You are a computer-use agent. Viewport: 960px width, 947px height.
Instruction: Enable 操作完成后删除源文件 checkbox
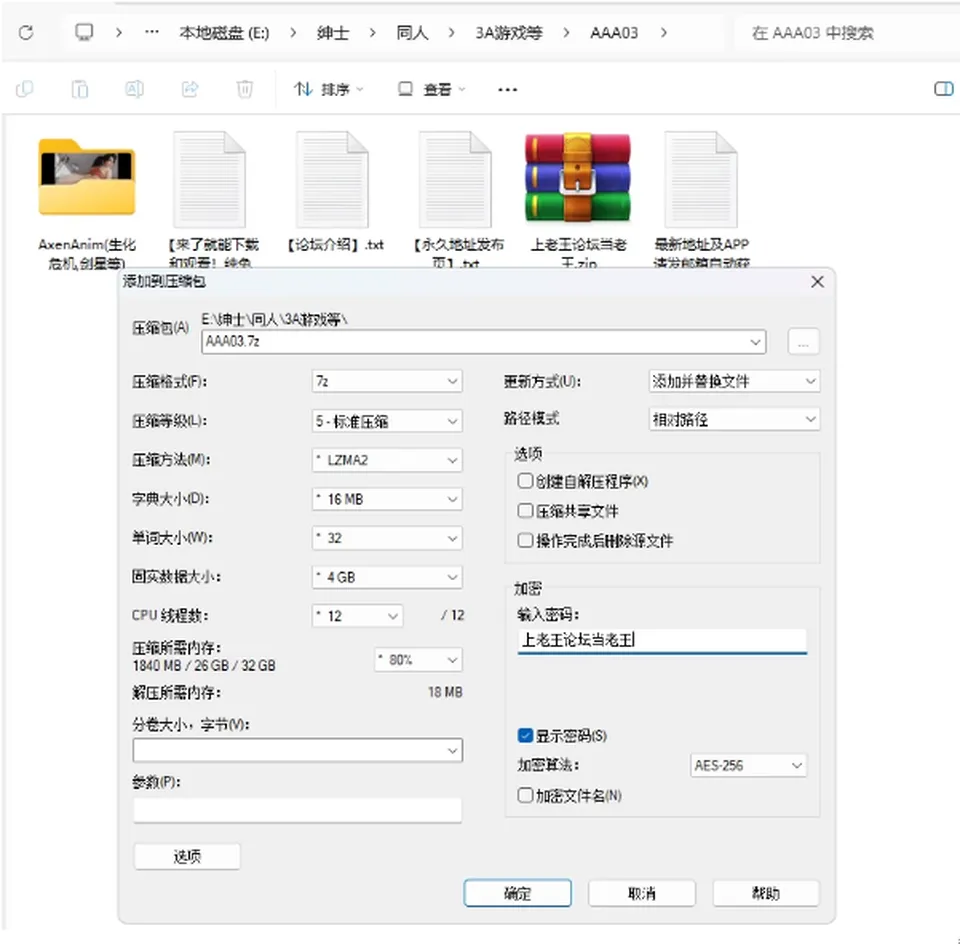[525, 540]
